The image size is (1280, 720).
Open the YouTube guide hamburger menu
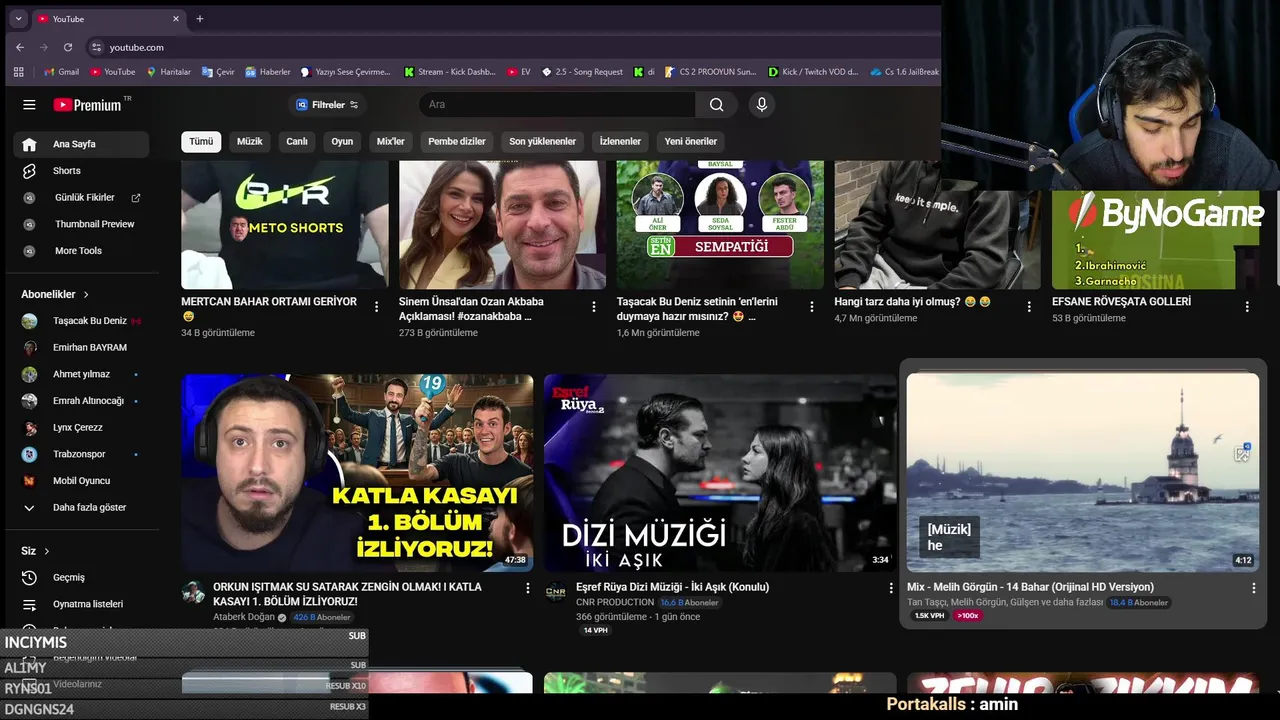(x=29, y=104)
